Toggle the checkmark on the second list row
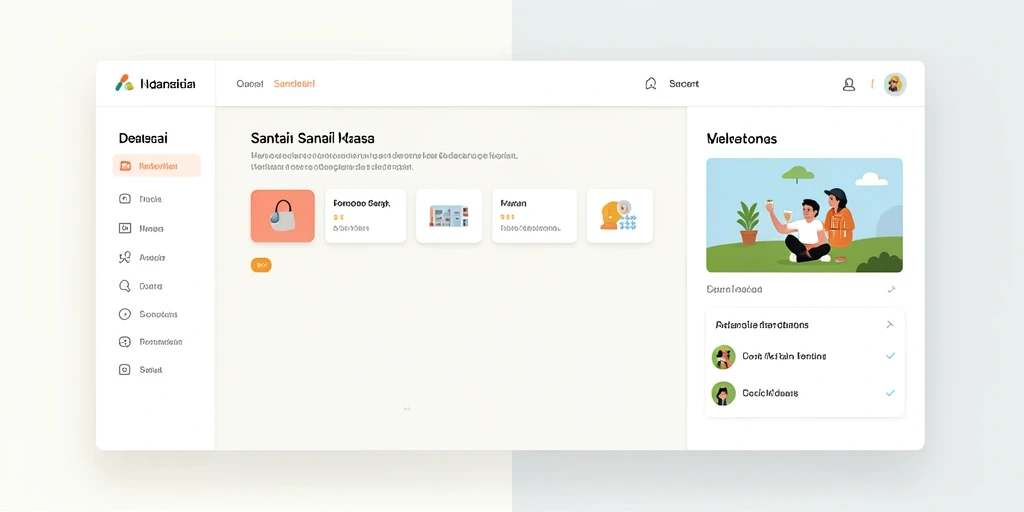The width and height of the screenshot is (1024, 512). tap(890, 393)
